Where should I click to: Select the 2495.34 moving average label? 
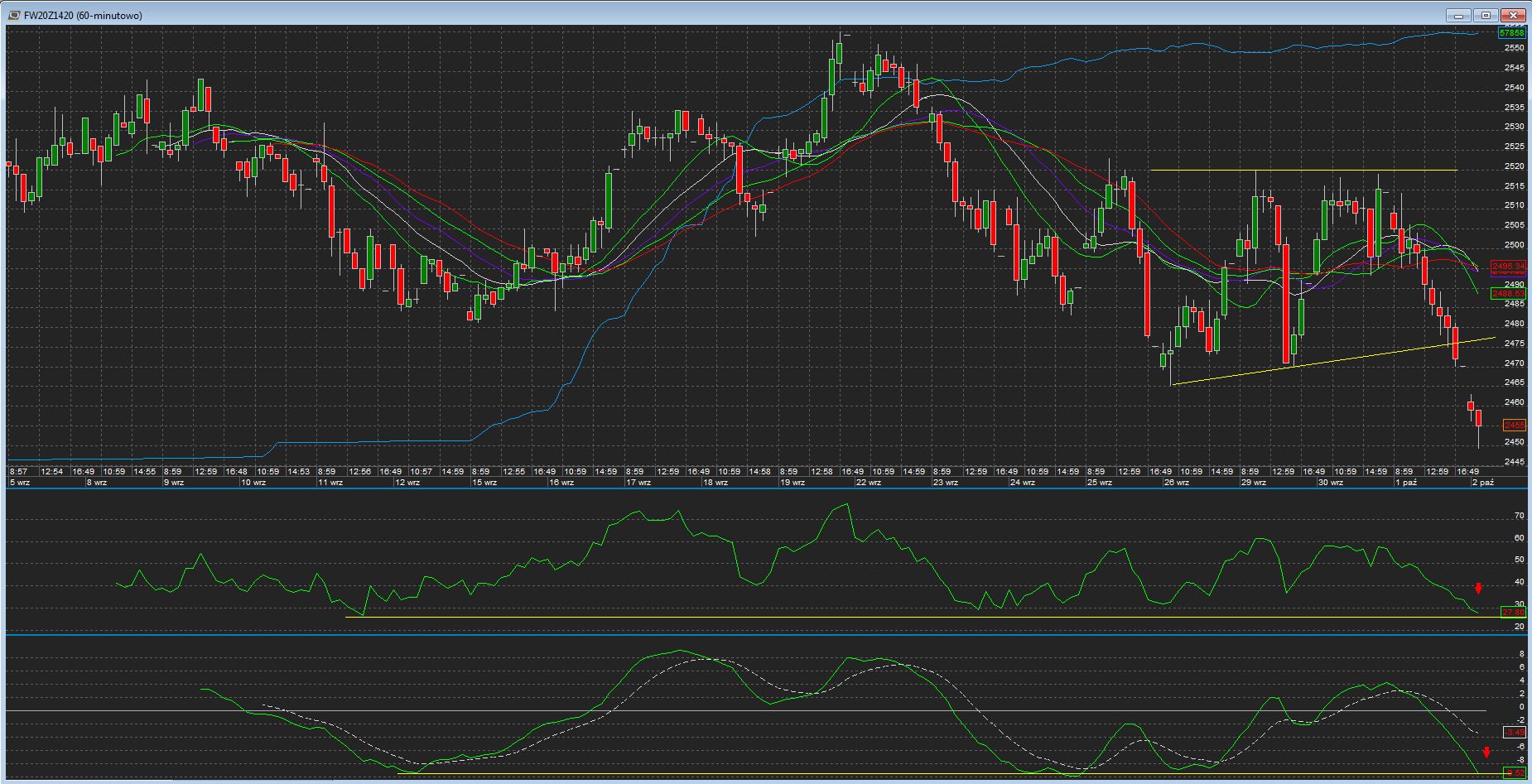click(x=1508, y=266)
